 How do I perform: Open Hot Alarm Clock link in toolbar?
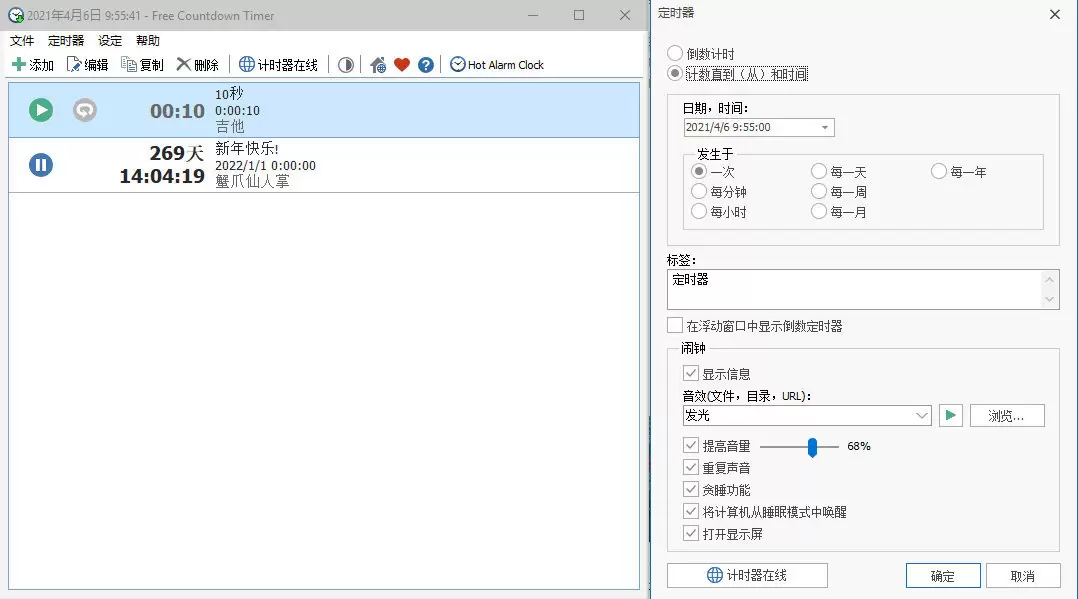[x=497, y=65]
